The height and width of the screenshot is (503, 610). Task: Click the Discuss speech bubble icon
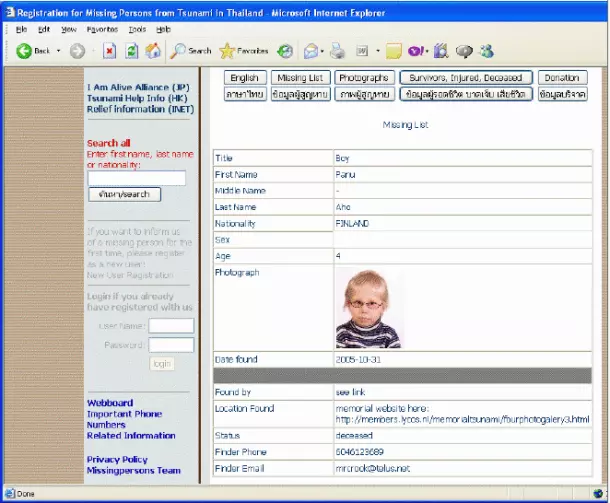pos(464,51)
